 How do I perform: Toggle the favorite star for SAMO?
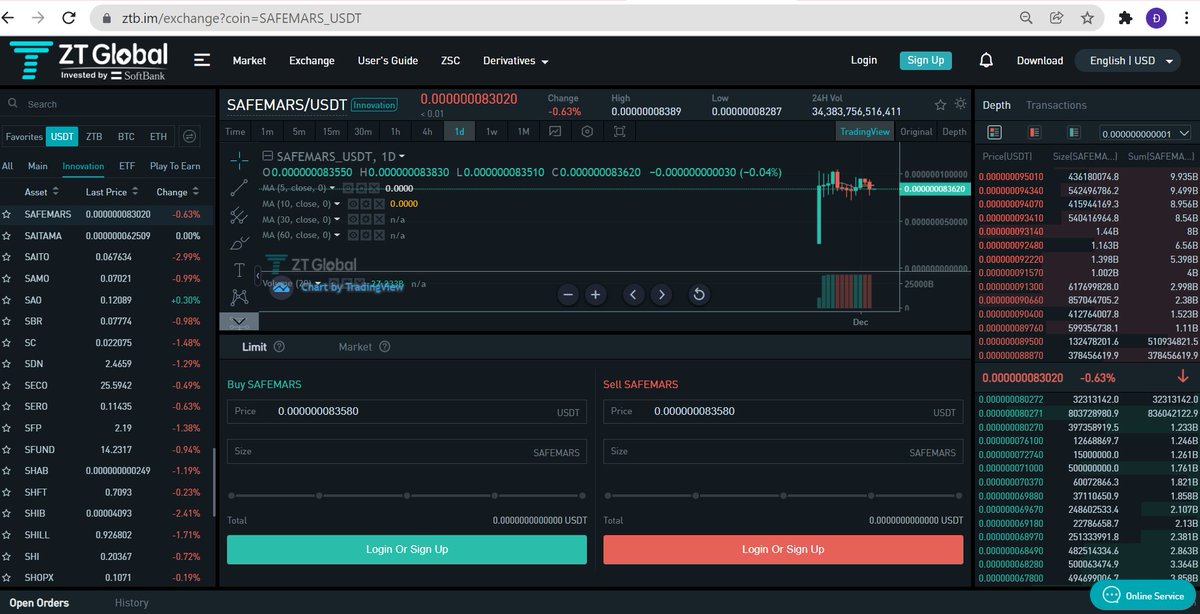(x=7, y=278)
